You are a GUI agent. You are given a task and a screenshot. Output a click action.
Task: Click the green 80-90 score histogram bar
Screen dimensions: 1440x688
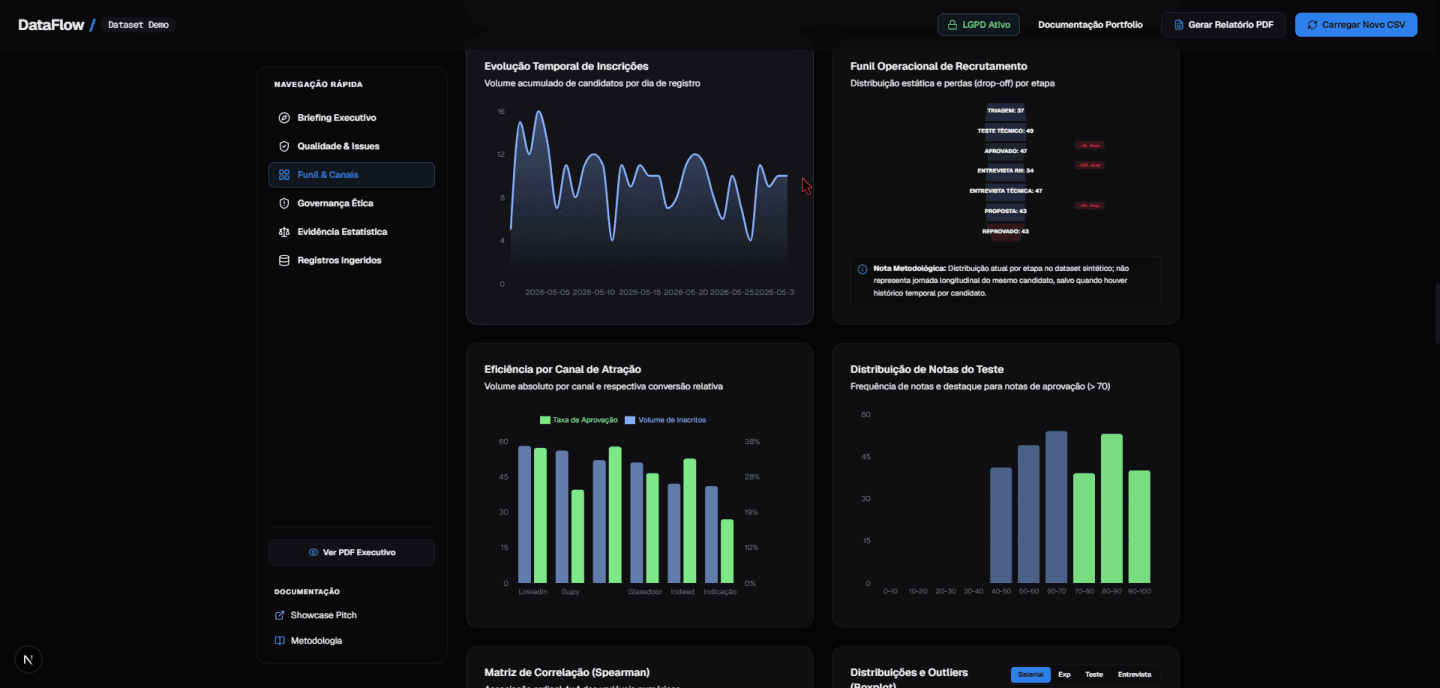point(1112,508)
